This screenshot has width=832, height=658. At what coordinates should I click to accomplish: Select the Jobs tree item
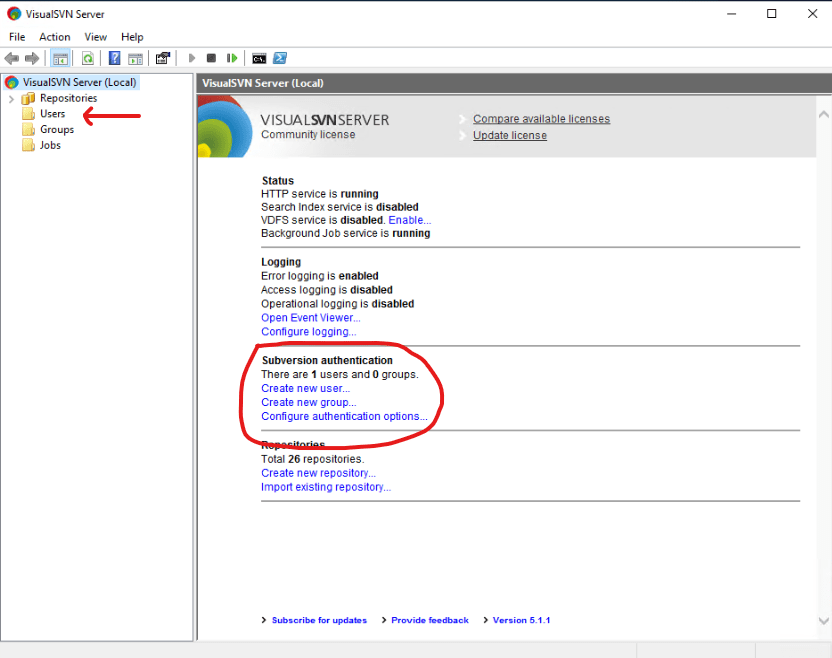point(50,145)
